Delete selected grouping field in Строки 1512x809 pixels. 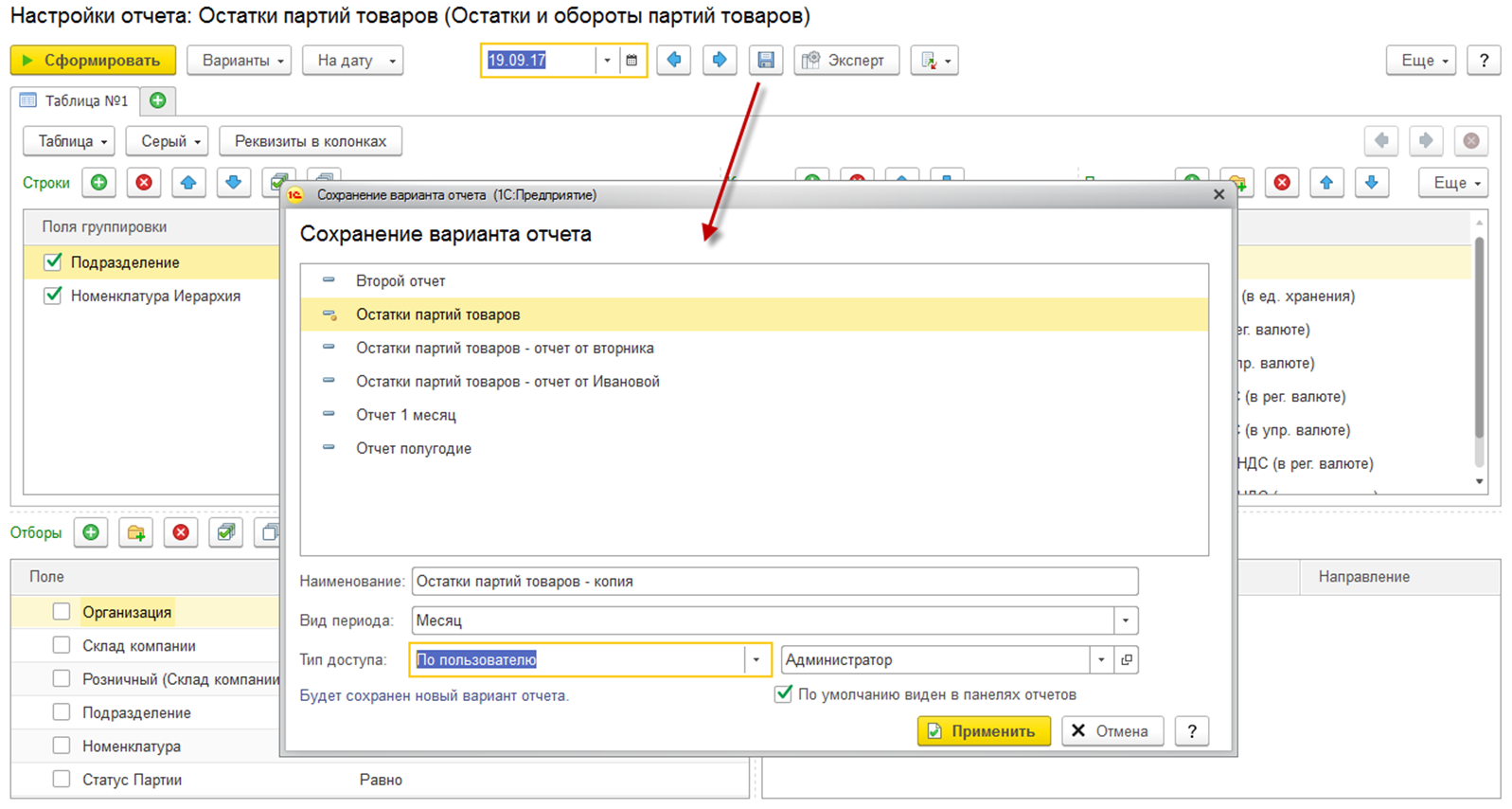(x=144, y=183)
